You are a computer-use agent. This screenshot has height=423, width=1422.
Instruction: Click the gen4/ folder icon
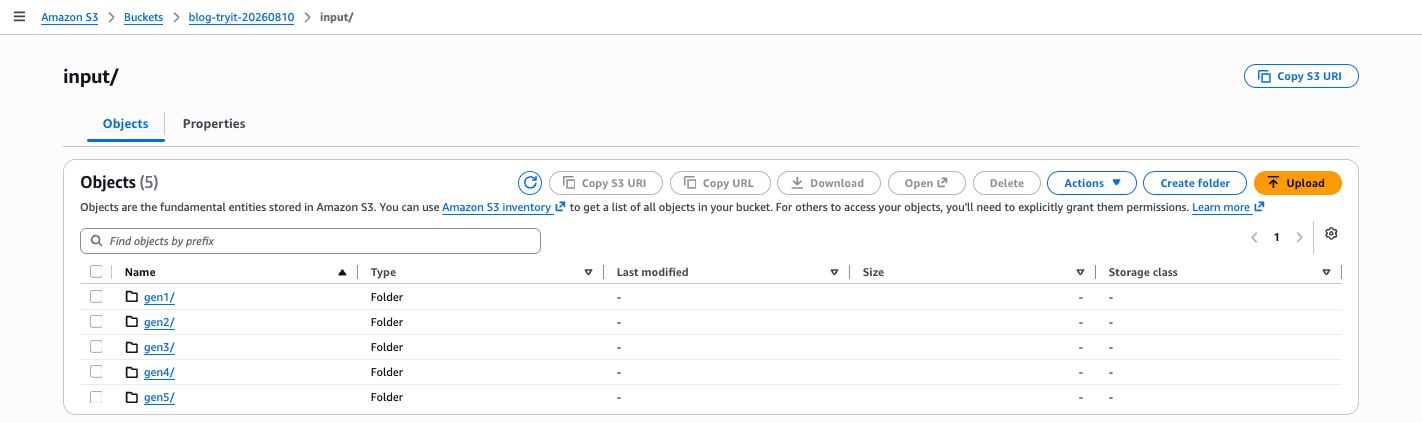132,372
